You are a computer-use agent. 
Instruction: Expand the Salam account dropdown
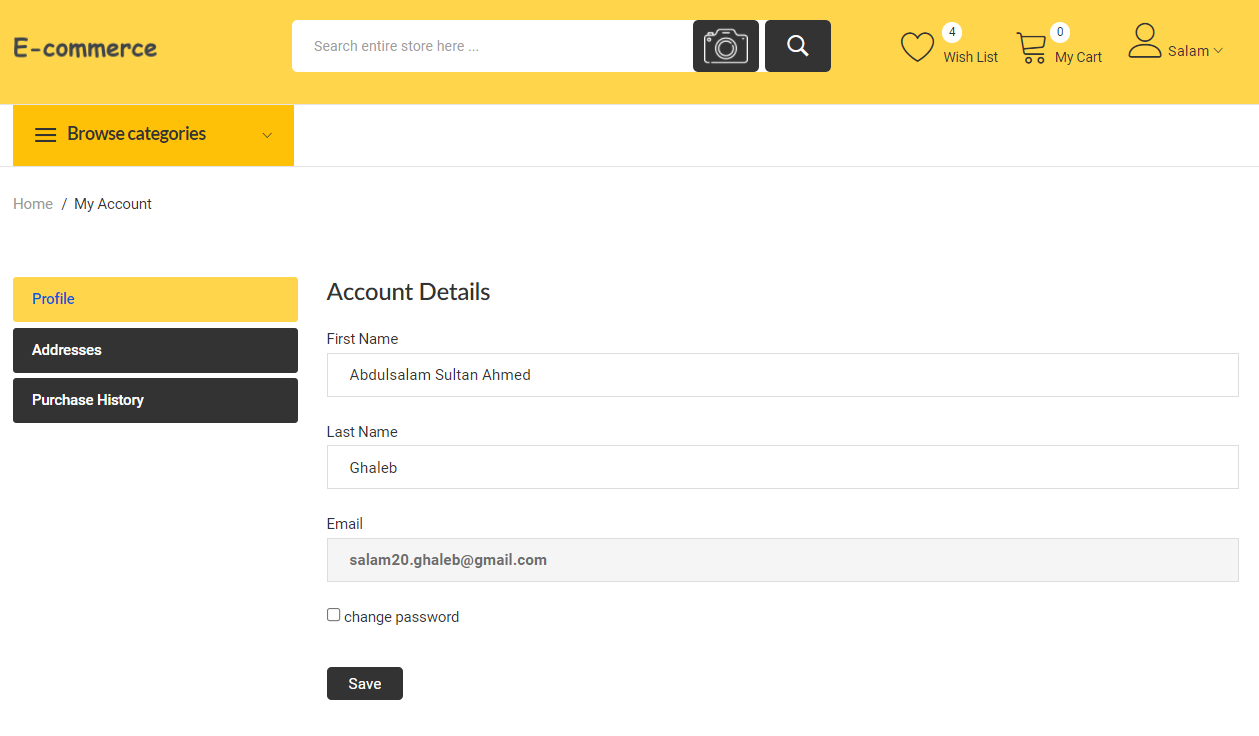tap(1196, 50)
